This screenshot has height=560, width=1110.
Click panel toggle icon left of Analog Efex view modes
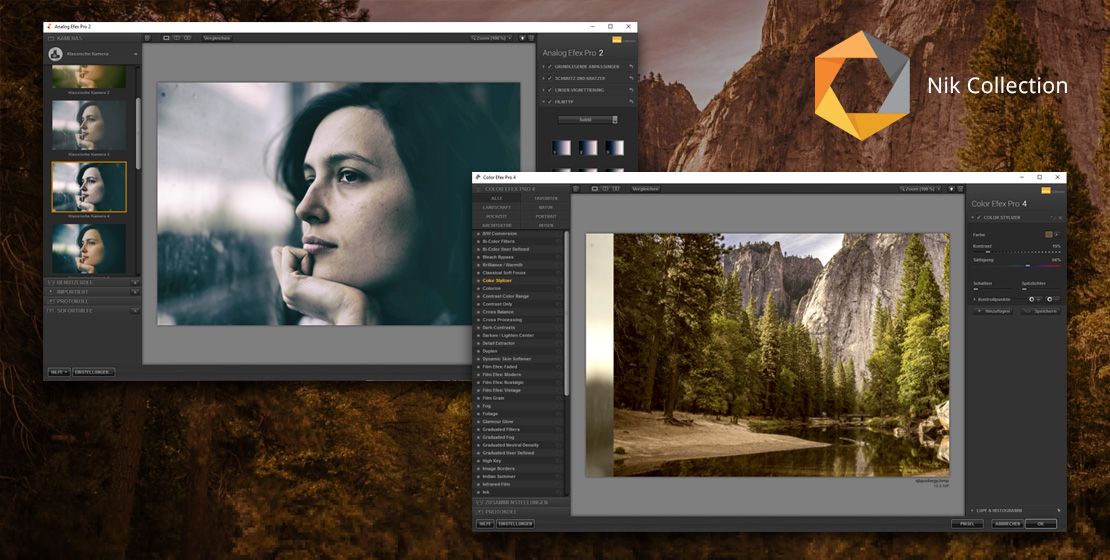[147, 38]
